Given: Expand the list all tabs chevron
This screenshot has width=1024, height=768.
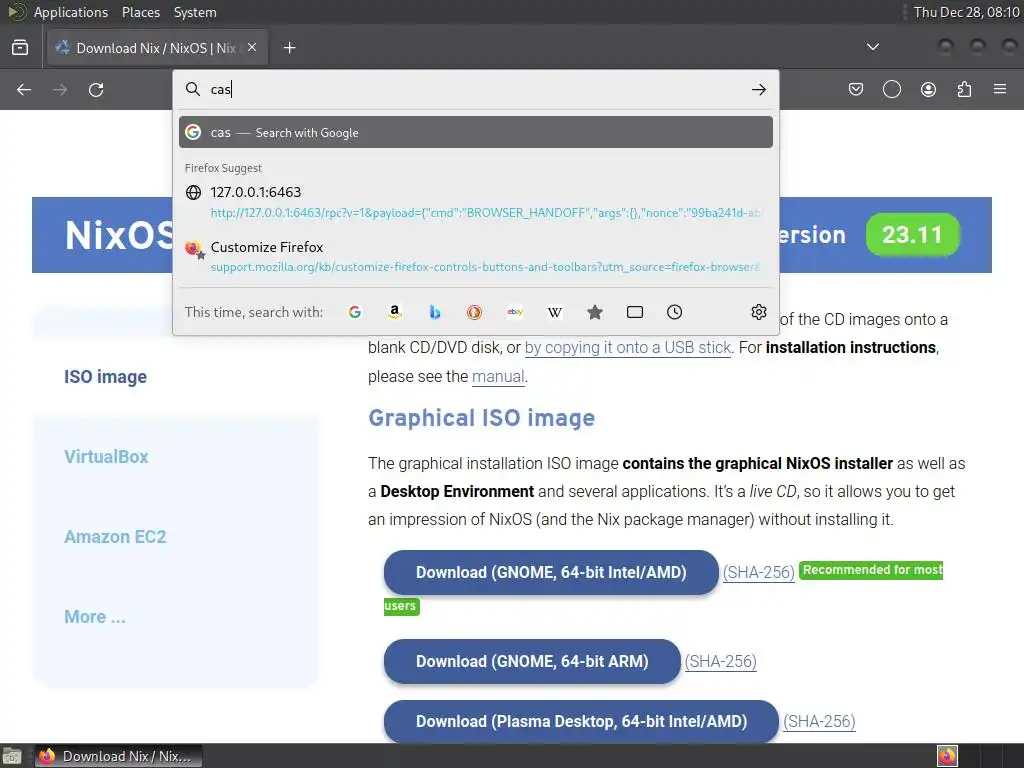Looking at the screenshot, I should pos(872,47).
